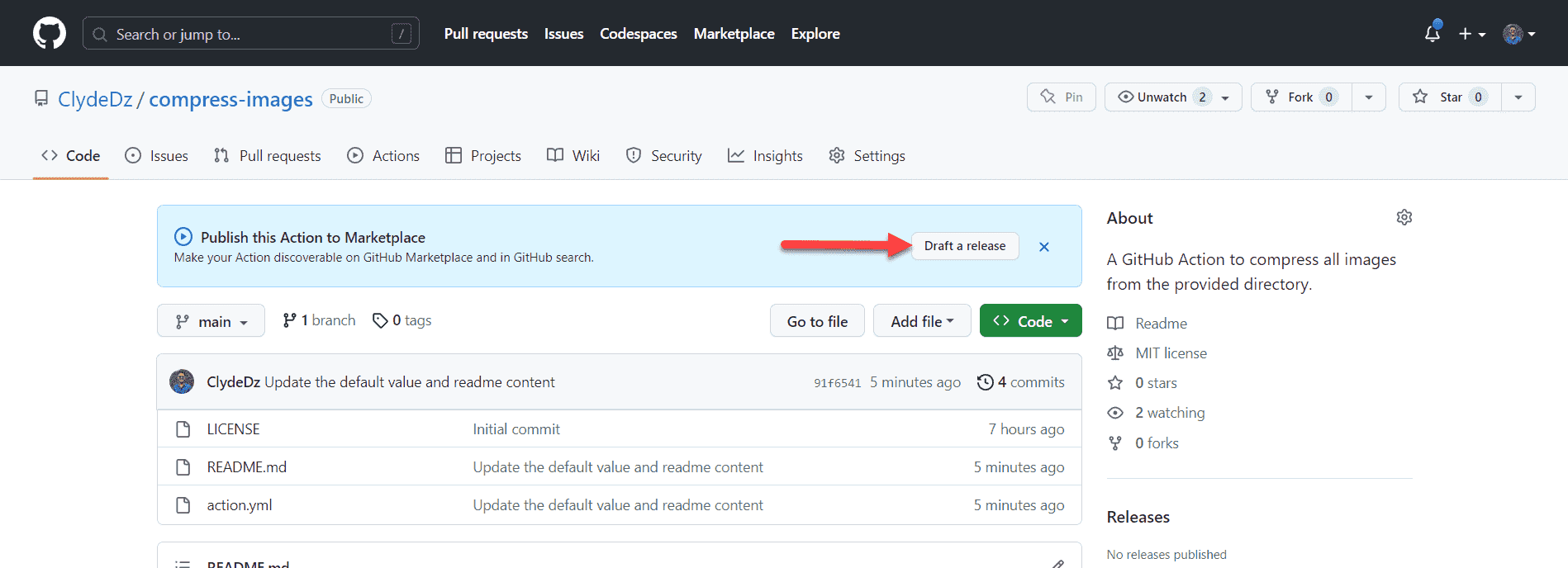This screenshot has height=568, width=1568.
Task: Click the About section gear icon
Action: pyautogui.click(x=1404, y=217)
